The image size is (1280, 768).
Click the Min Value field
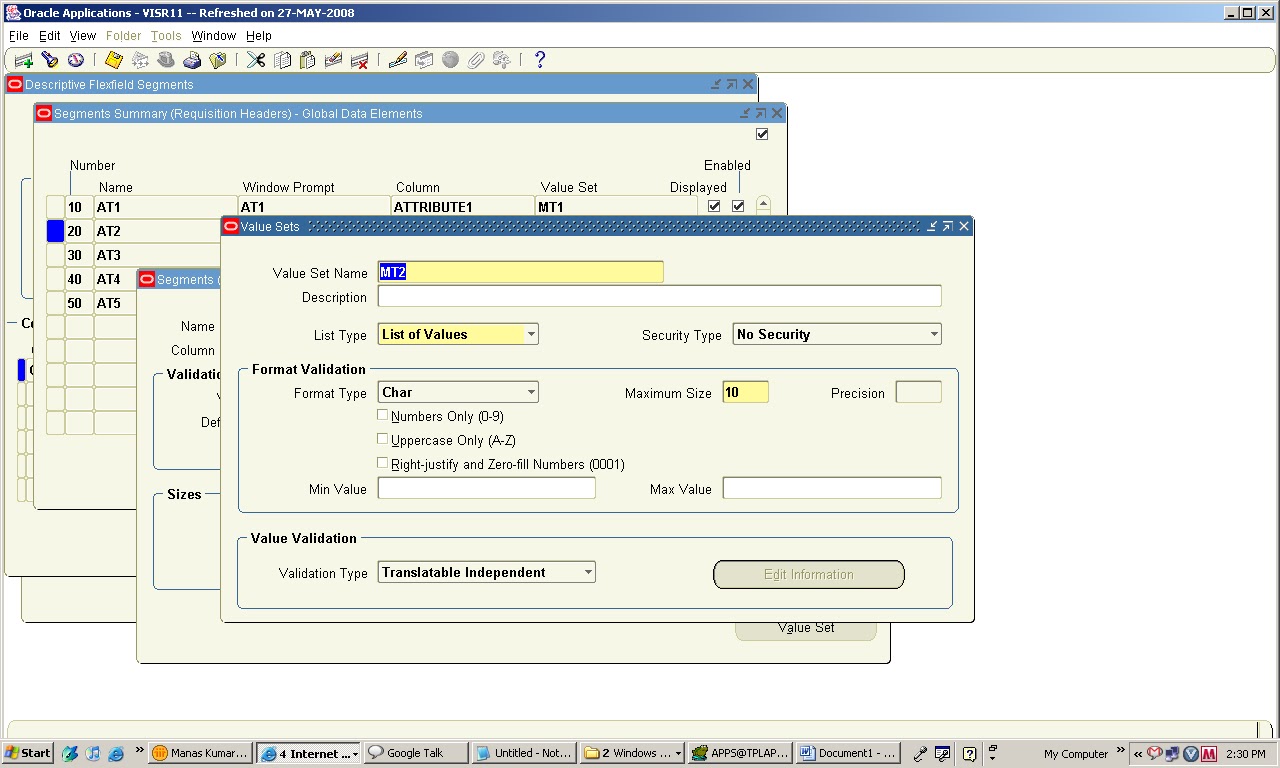(x=486, y=488)
